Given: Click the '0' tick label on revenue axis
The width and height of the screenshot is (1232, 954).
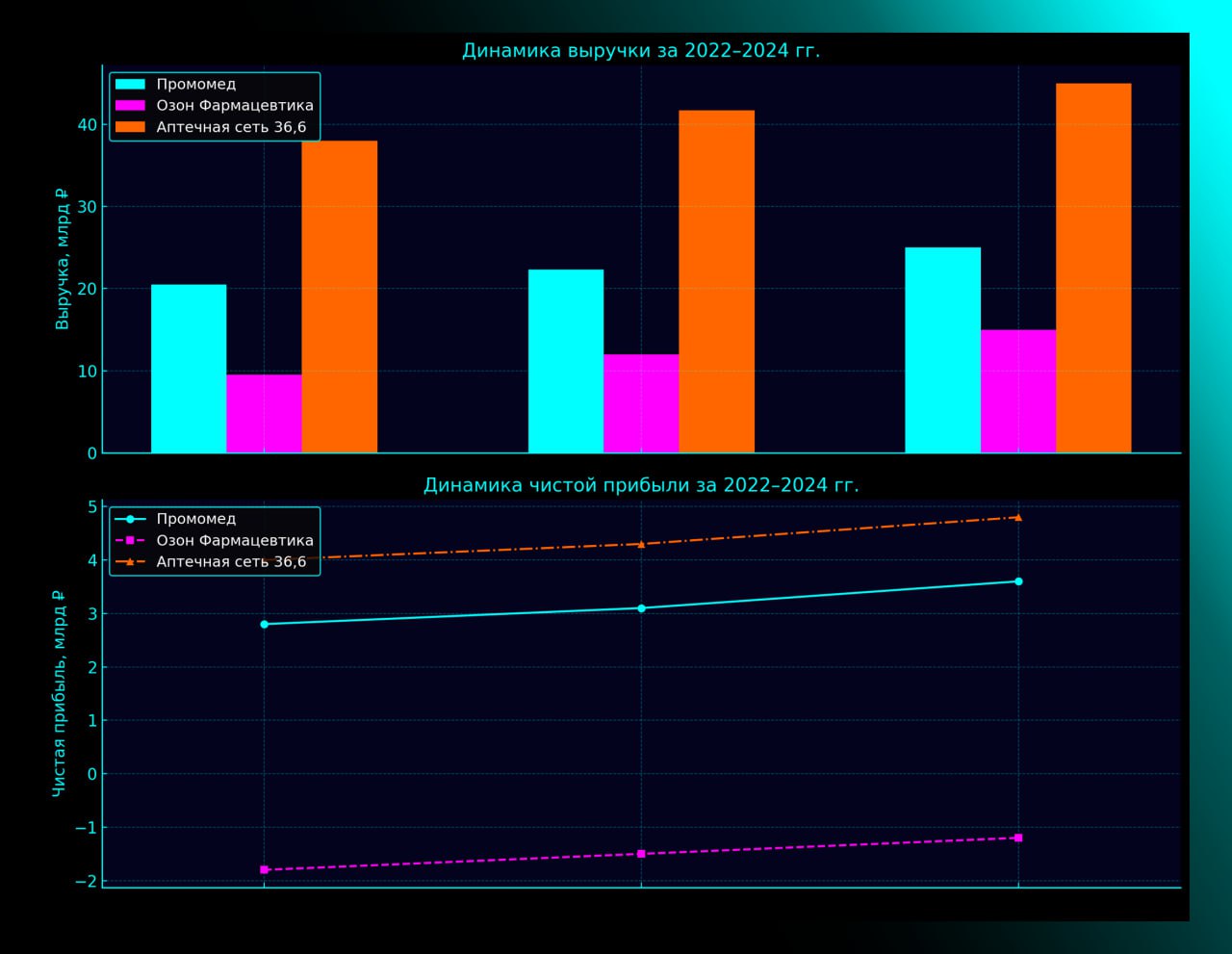Looking at the screenshot, I should pyautogui.click(x=92, y=453).
